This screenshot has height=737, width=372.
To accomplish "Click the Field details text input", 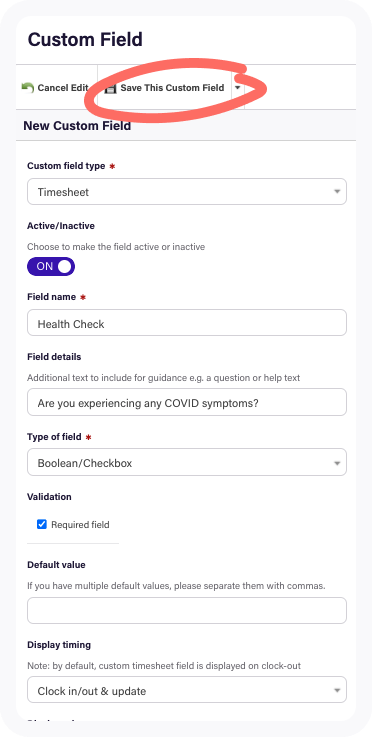I will (187, 402).
